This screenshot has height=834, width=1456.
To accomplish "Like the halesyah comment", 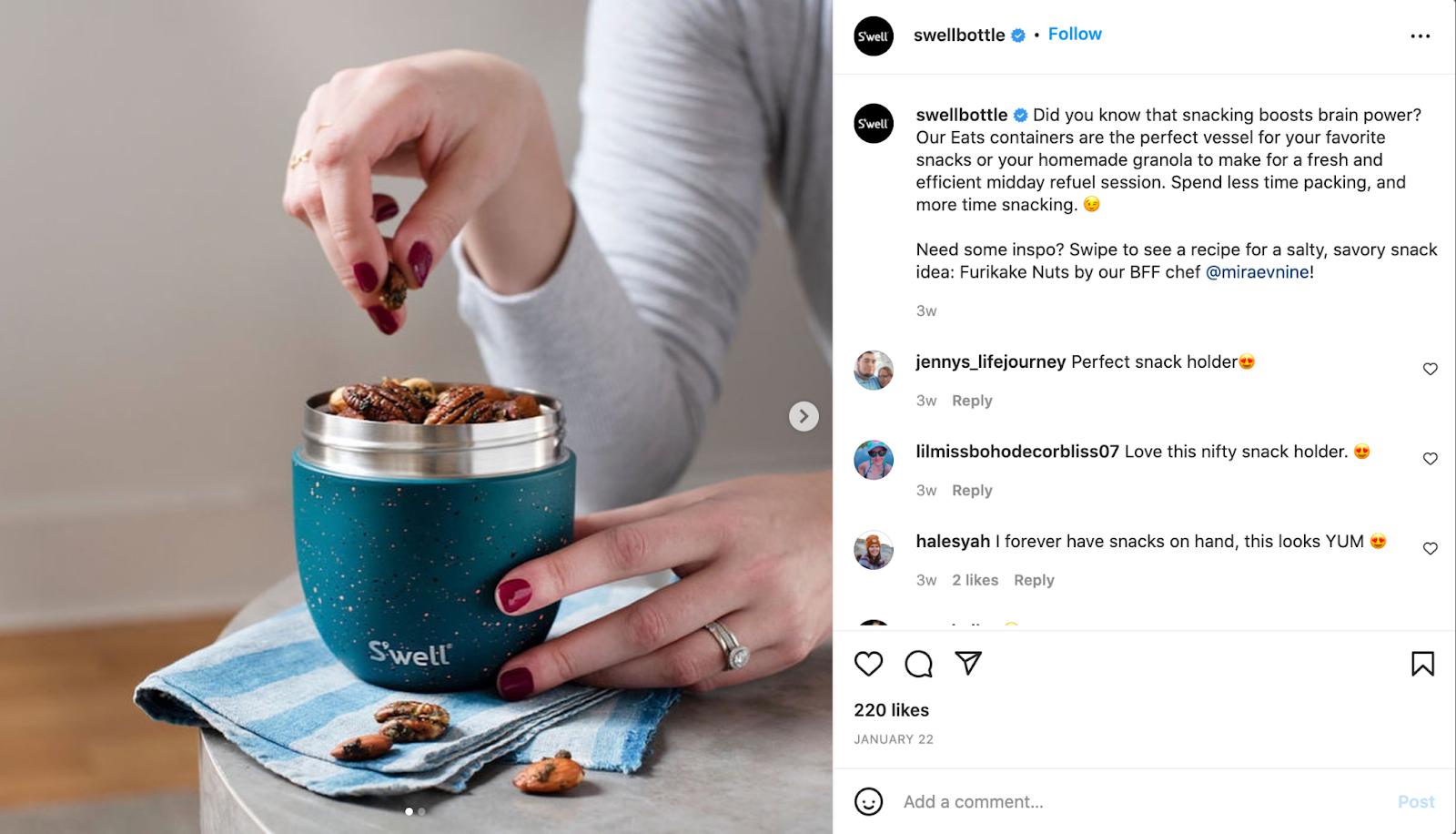I will click(x=1431, y=548).
